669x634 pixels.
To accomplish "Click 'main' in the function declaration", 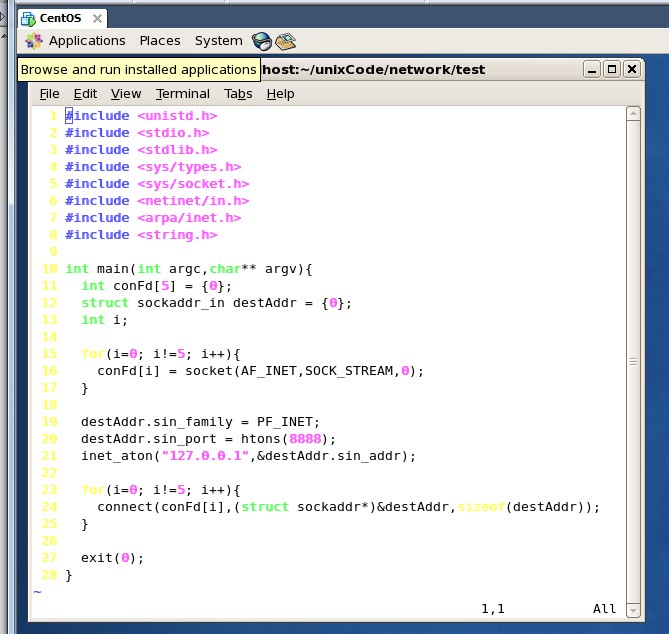I will pyautogui.click(x=113, y=269).
